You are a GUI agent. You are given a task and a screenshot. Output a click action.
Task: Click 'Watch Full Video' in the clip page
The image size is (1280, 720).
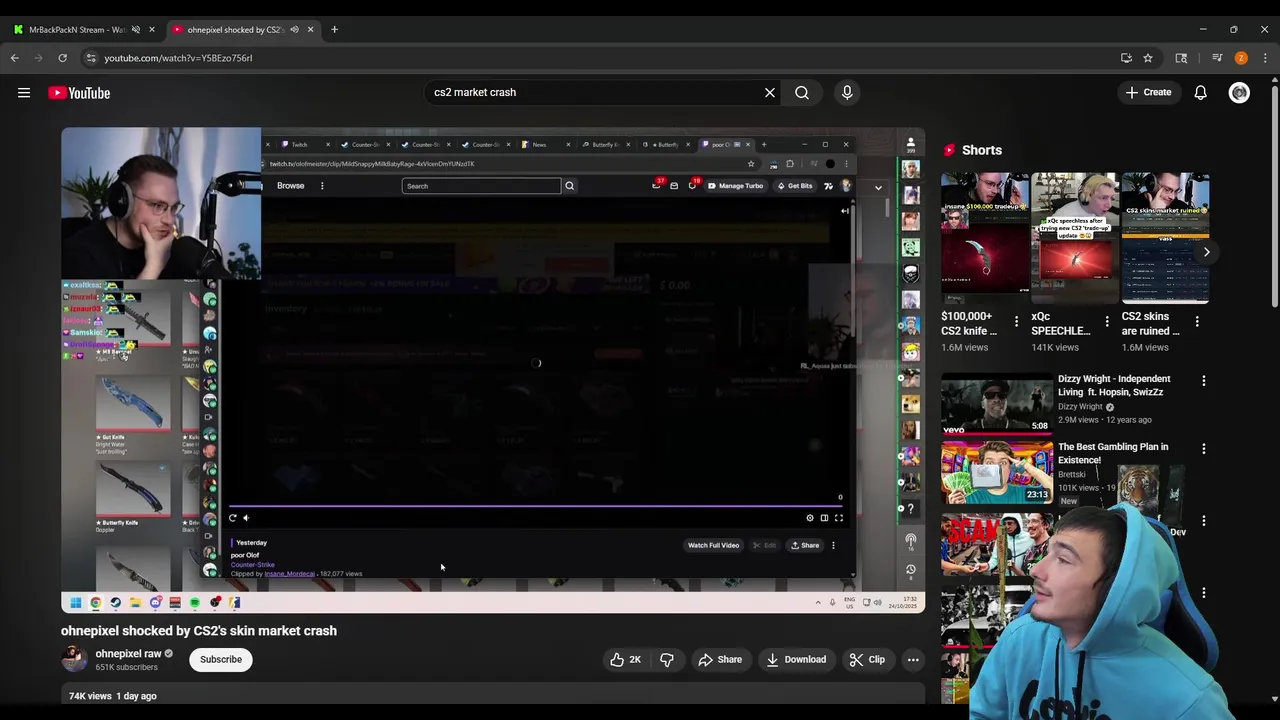[x=713, y=546]
